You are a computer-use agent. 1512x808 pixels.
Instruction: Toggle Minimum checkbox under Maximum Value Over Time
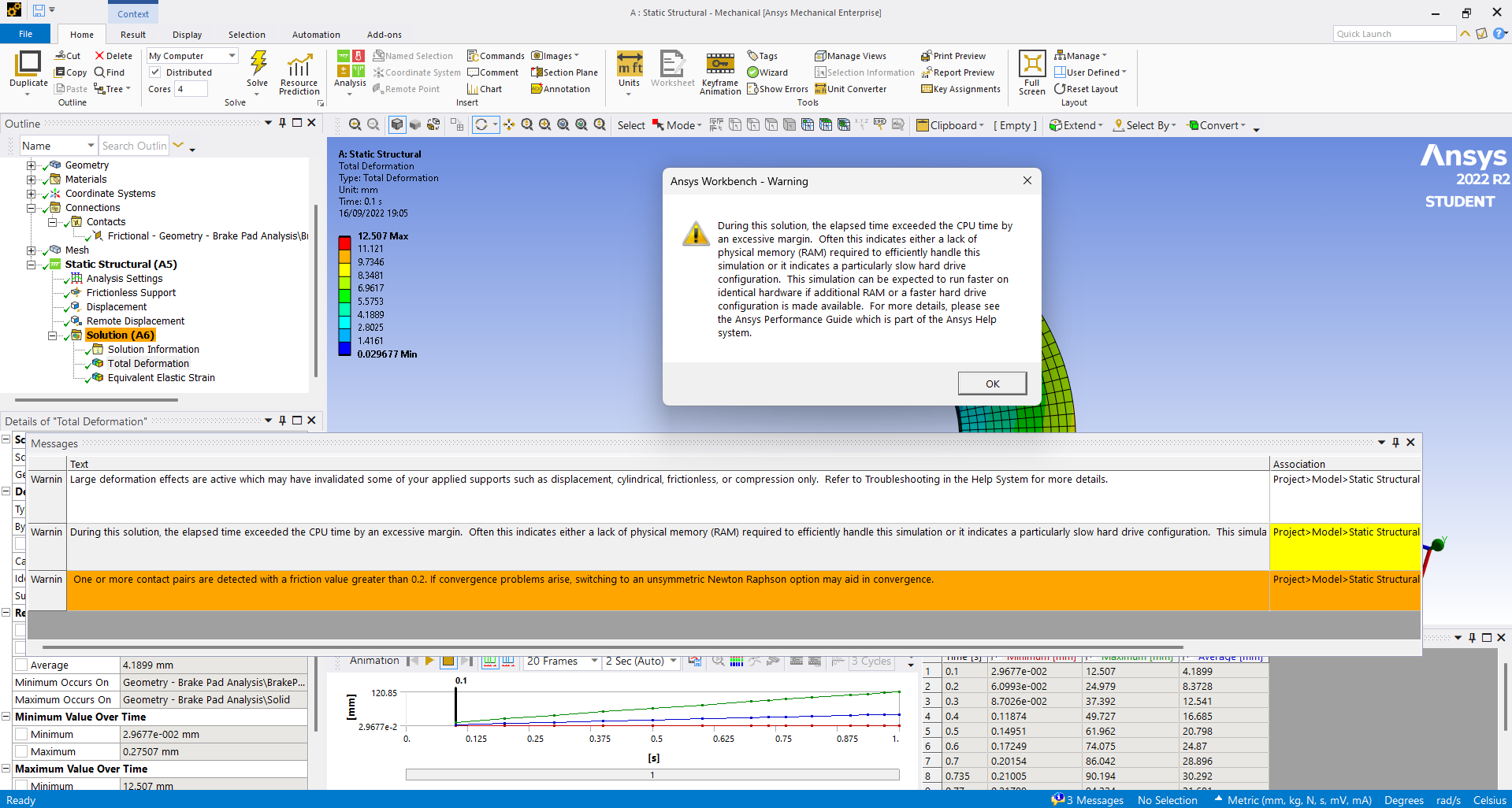click(21, 786)
